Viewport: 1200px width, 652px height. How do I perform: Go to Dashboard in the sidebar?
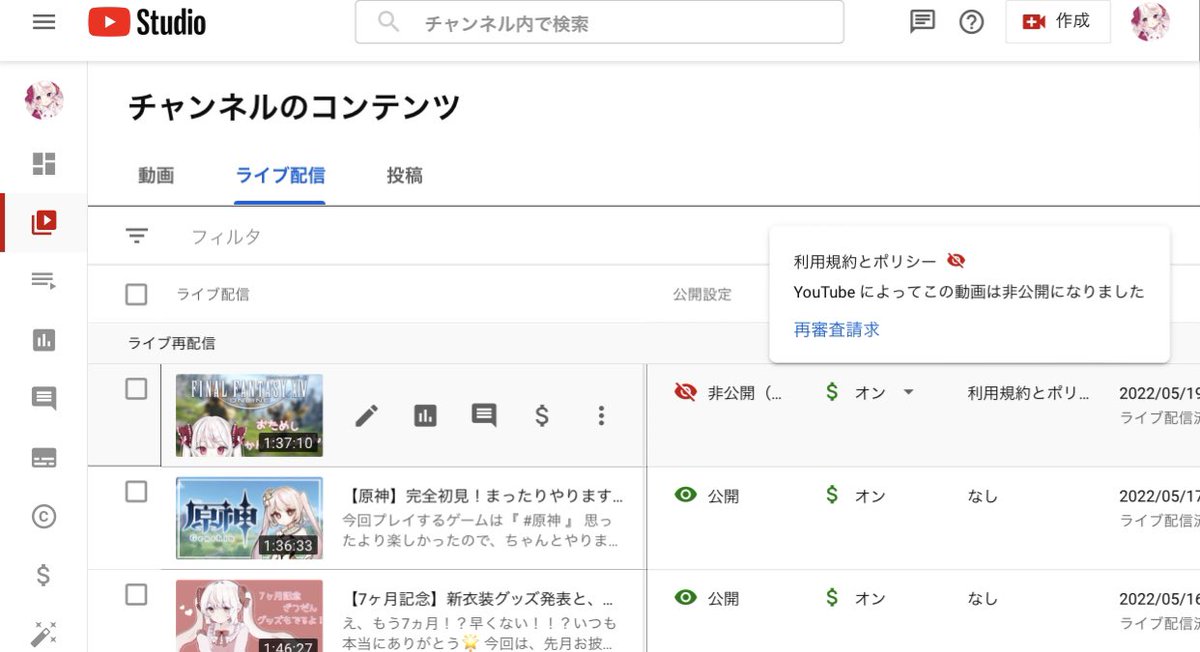tap(44, 164)
